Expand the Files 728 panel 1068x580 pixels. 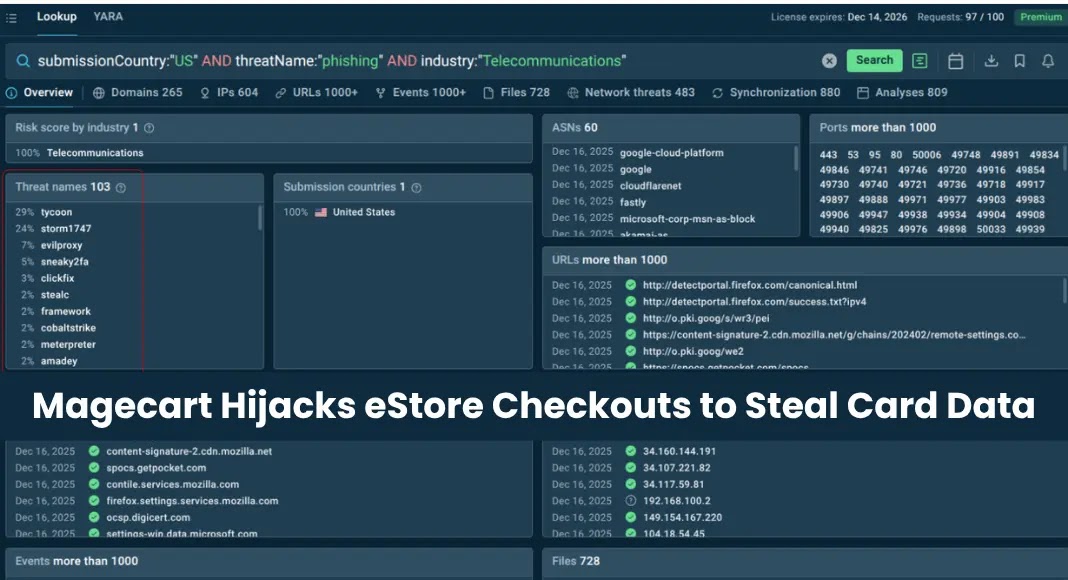[x=571, y=561]
